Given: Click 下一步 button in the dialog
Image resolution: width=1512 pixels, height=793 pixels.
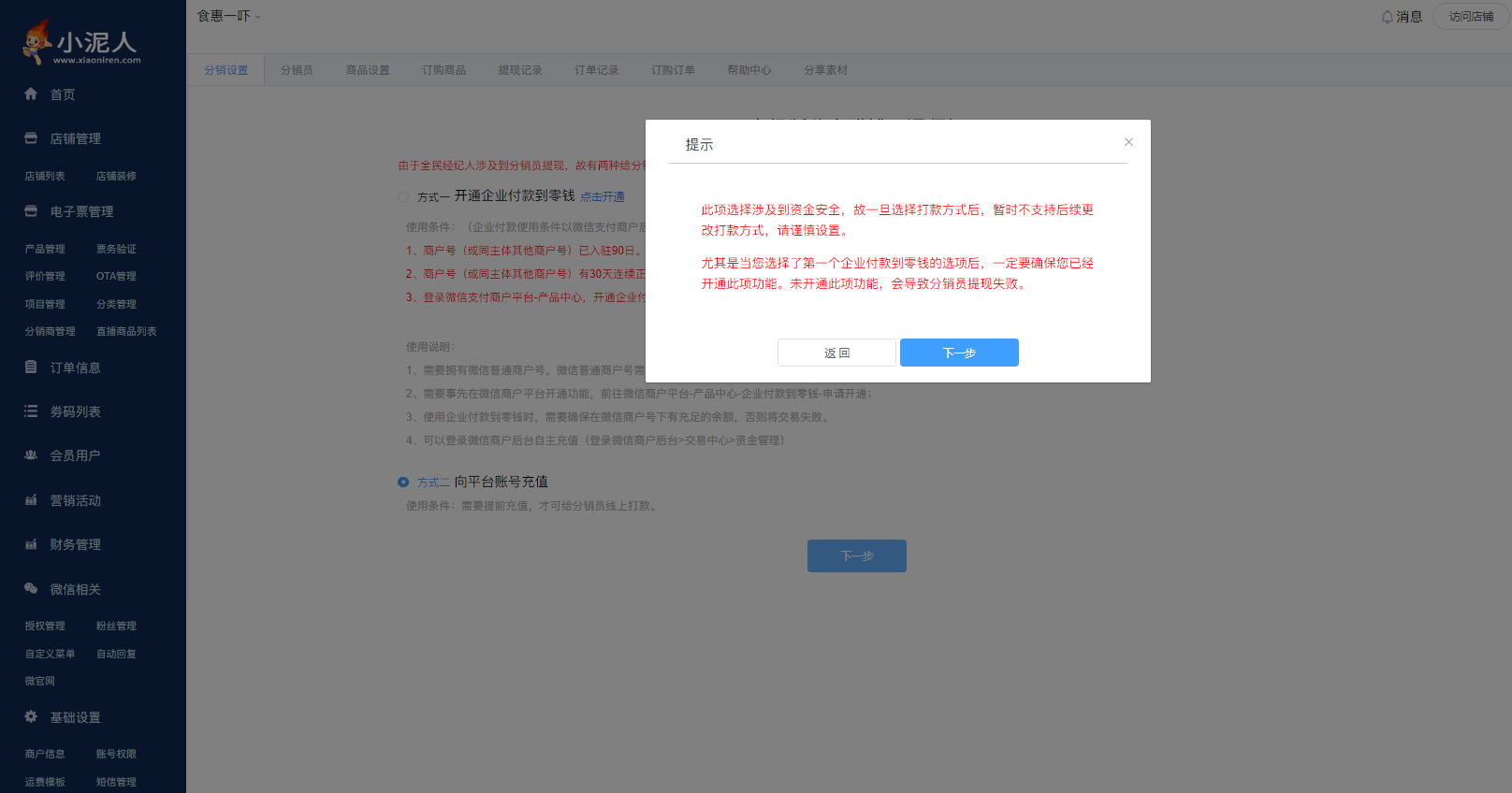Looking at the screenshot, I should pyautogui.click(x=959, y=353).
